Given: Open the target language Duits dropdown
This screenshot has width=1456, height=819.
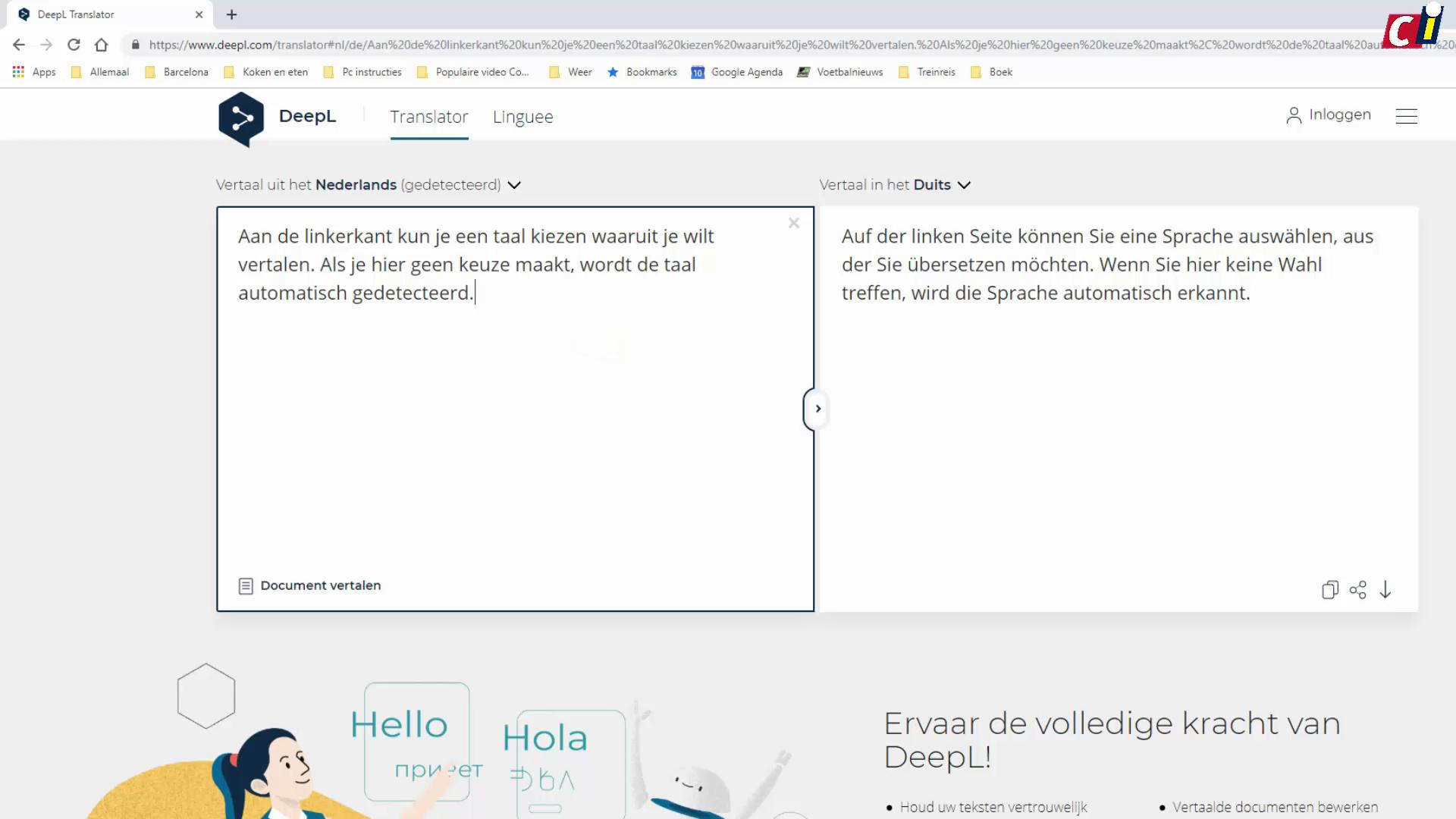Looking at the screenshot, I should [x=964, y=184].
